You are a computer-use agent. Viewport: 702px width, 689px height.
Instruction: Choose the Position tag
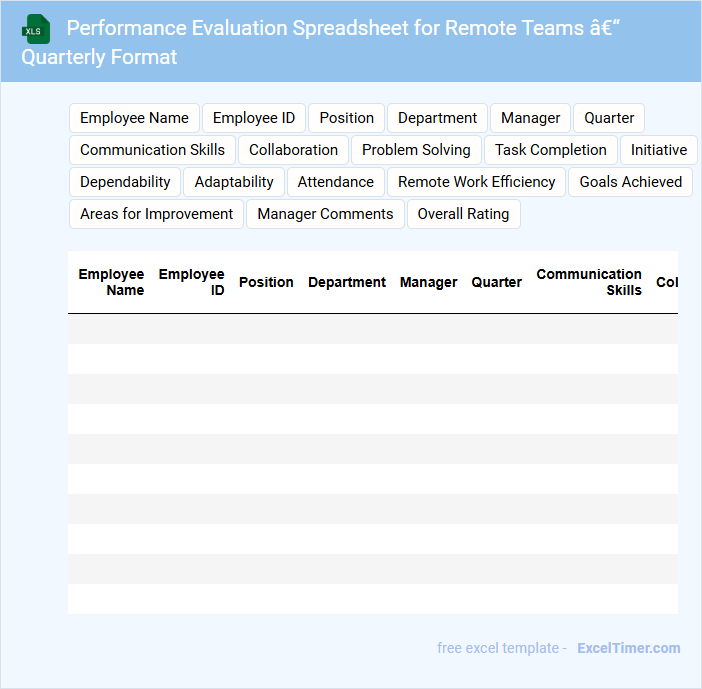(x=346, y=118)
